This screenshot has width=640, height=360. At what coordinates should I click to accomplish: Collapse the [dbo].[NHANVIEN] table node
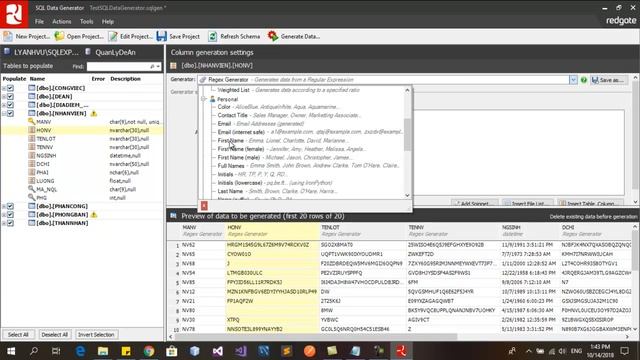click(x=4, y=113)
